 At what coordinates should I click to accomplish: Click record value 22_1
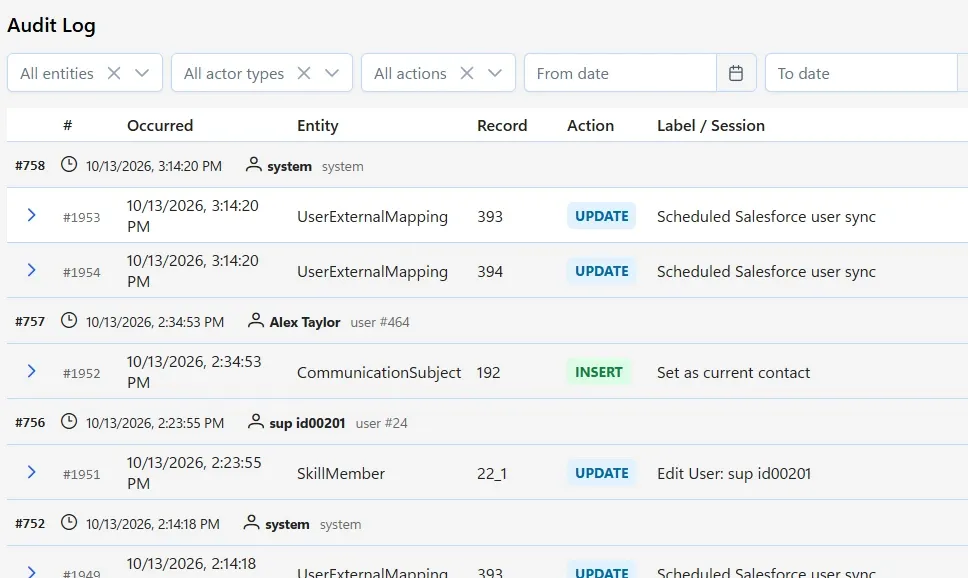492,474
